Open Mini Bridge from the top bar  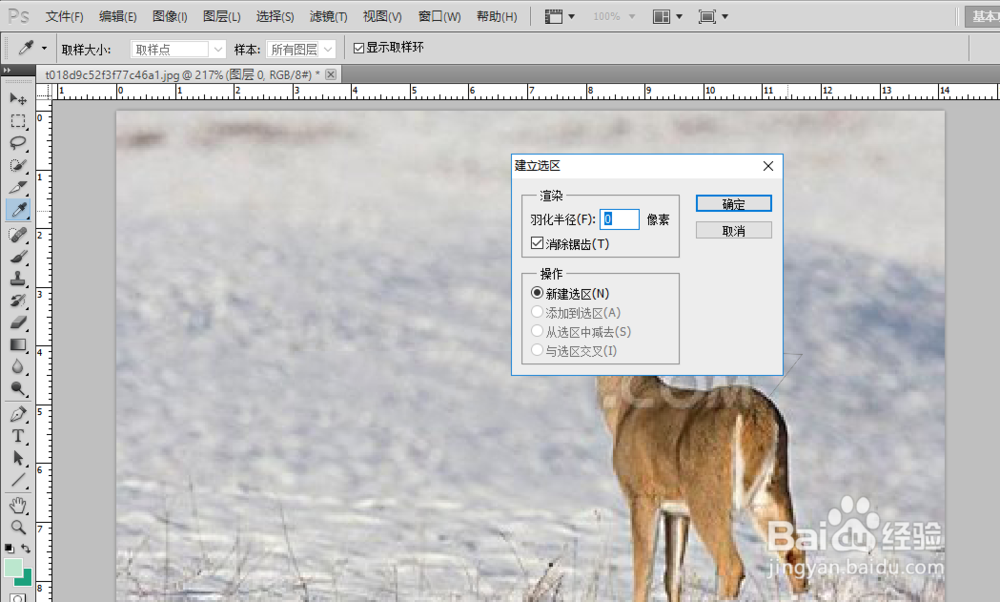click(x=554, y=17)
